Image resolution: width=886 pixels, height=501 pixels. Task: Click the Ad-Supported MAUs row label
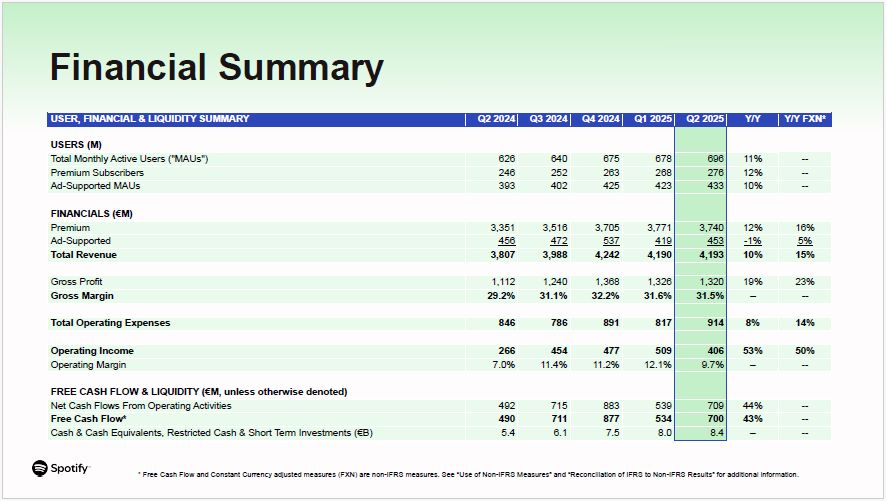[96, 186]
